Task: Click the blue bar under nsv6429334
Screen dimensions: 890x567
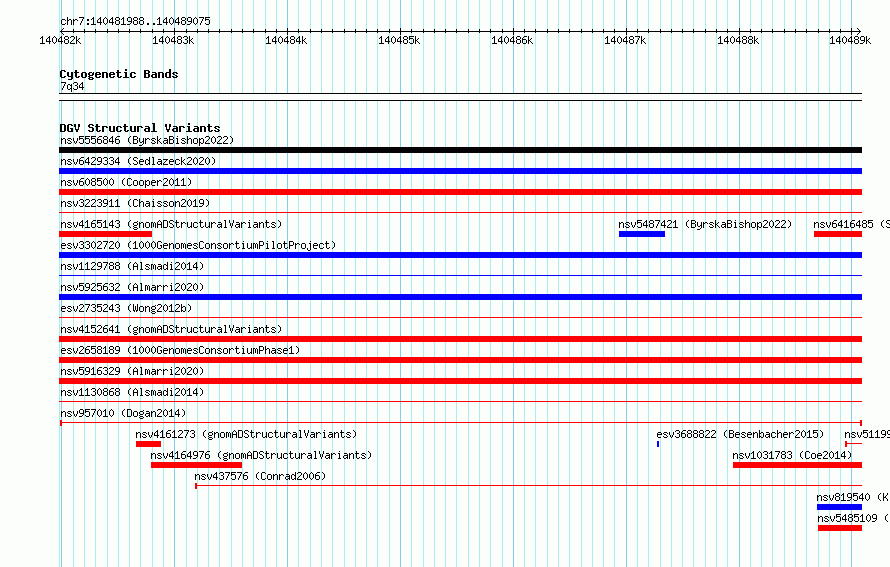Action: [460, 171]
